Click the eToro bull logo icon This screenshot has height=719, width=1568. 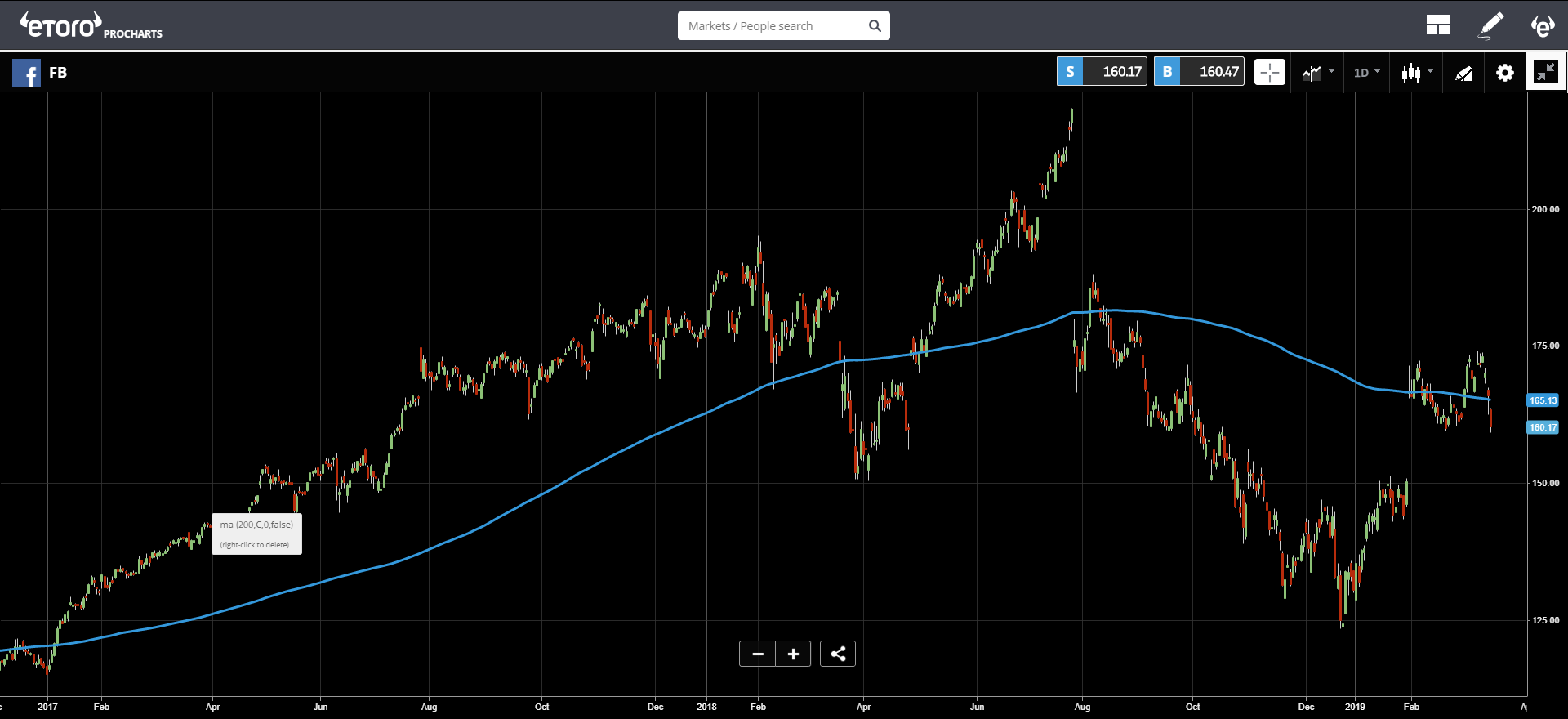click(1542, 25)
